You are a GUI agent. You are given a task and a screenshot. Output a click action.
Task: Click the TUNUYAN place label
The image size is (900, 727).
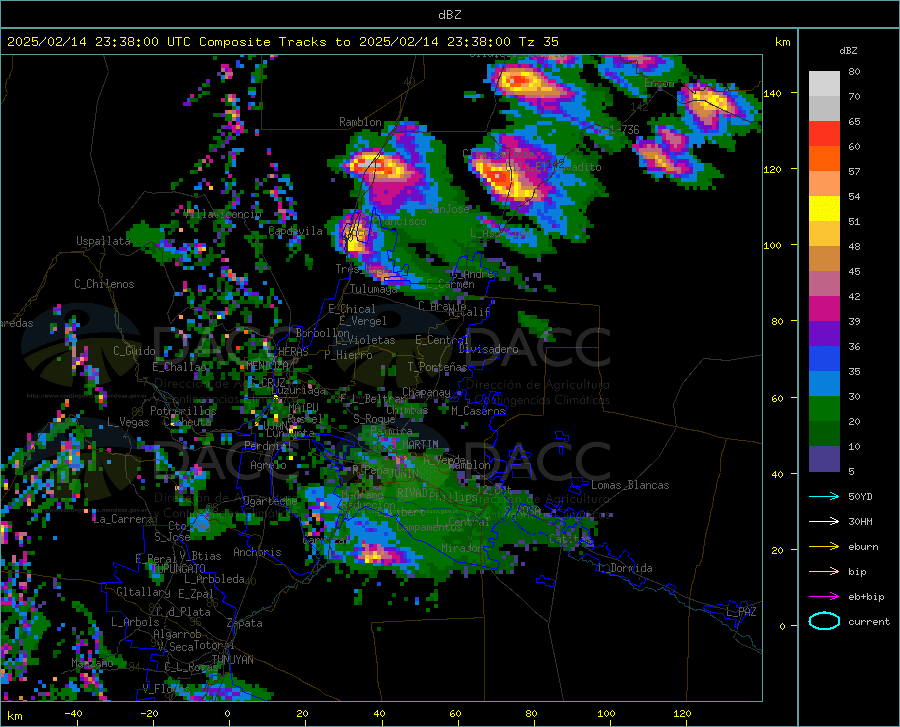pyautogui.click(x=232, y=660)
